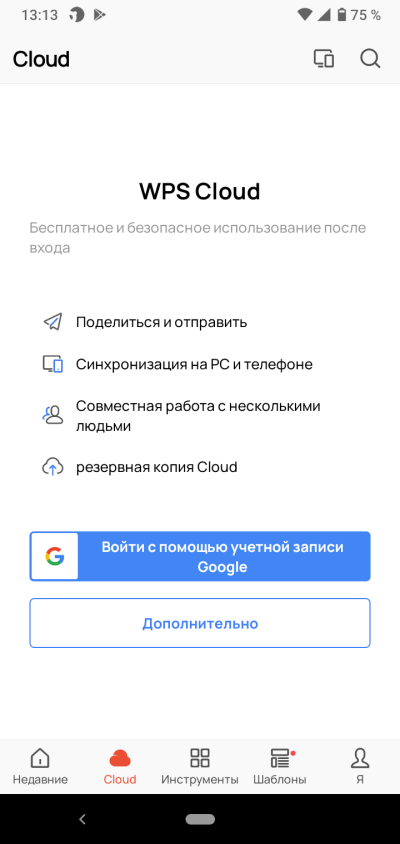Tap the Синхронизация на PC и телефоне text

194,364
